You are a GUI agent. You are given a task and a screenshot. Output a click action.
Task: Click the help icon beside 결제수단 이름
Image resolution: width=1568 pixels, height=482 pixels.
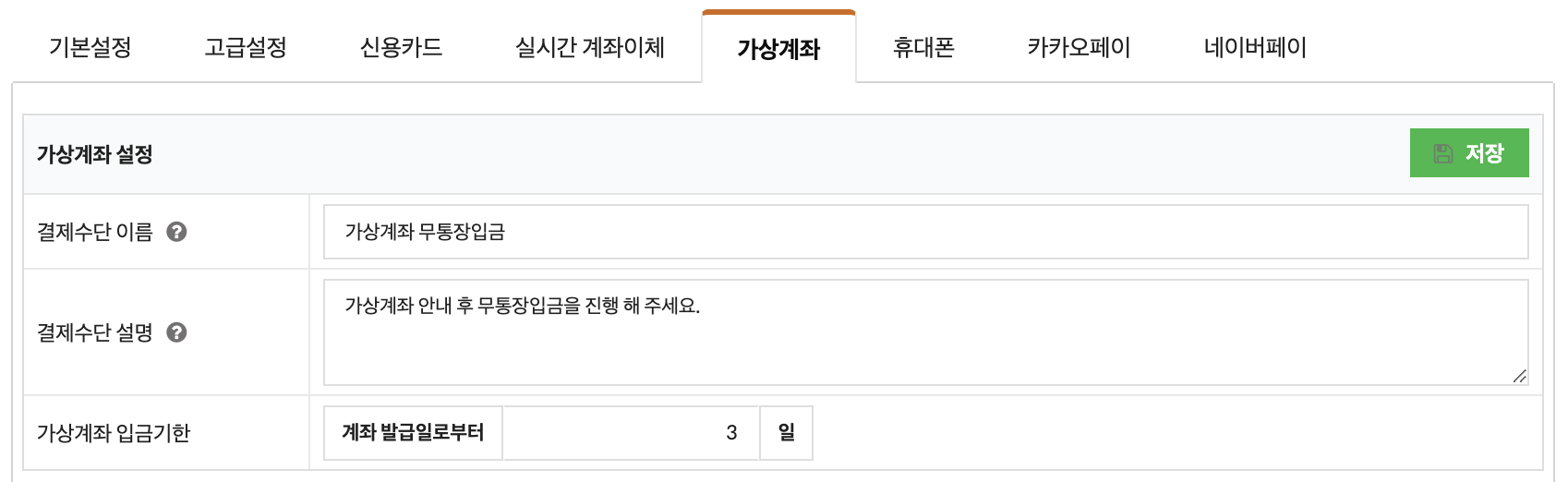pos(176,232)
